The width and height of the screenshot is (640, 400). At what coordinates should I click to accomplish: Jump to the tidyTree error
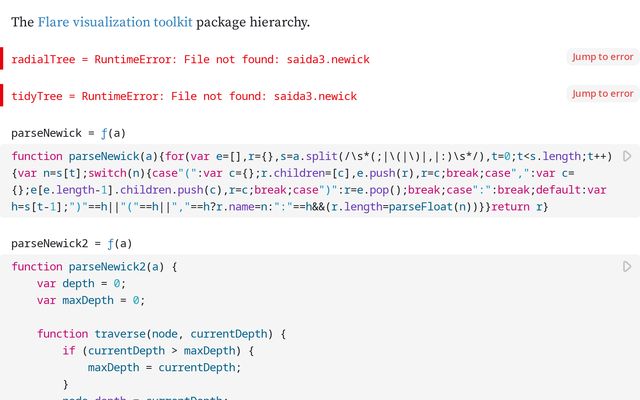point(602,94)
